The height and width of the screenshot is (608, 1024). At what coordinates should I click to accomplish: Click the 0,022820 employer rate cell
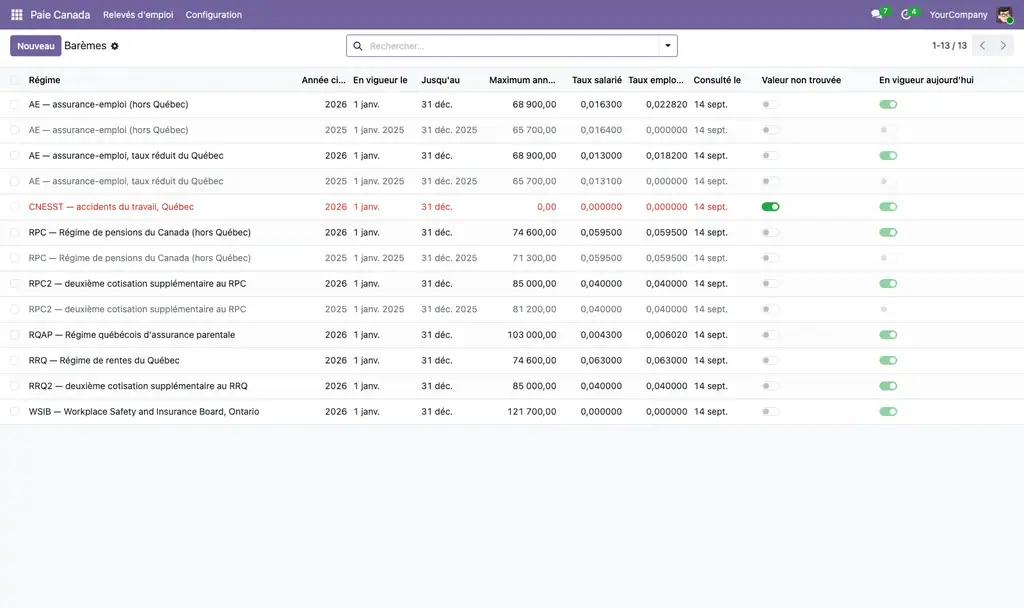pyautogui.click(x=666, y=104)
